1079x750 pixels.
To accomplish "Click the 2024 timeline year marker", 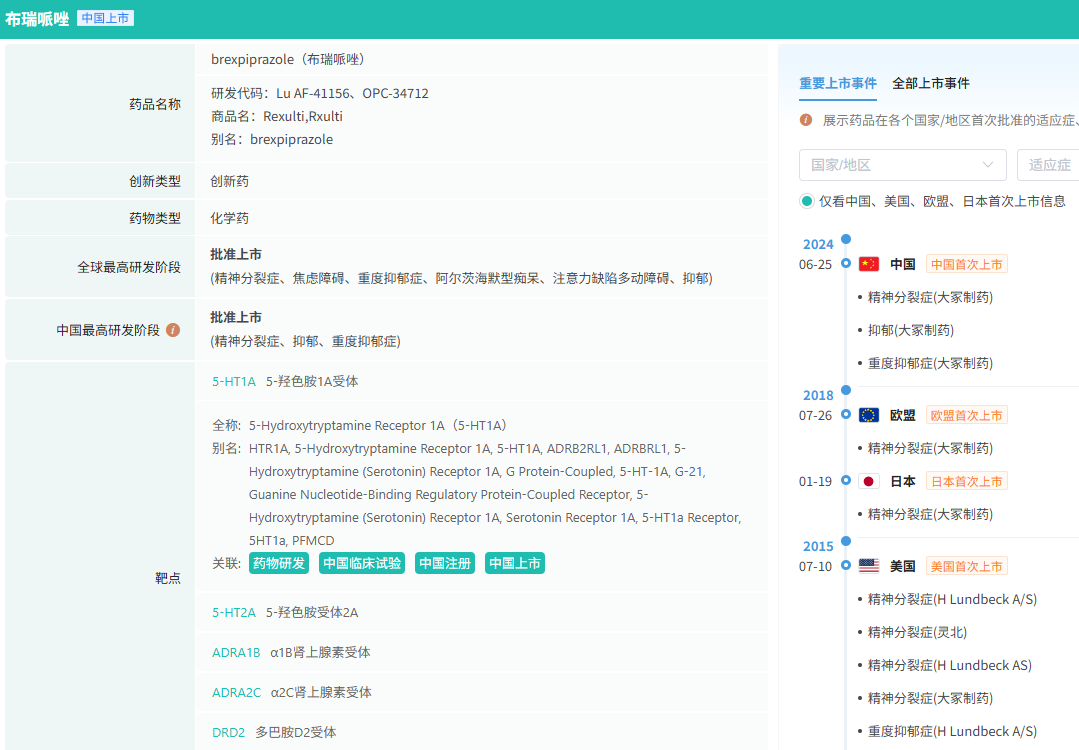I will click(x=818, y=244).
